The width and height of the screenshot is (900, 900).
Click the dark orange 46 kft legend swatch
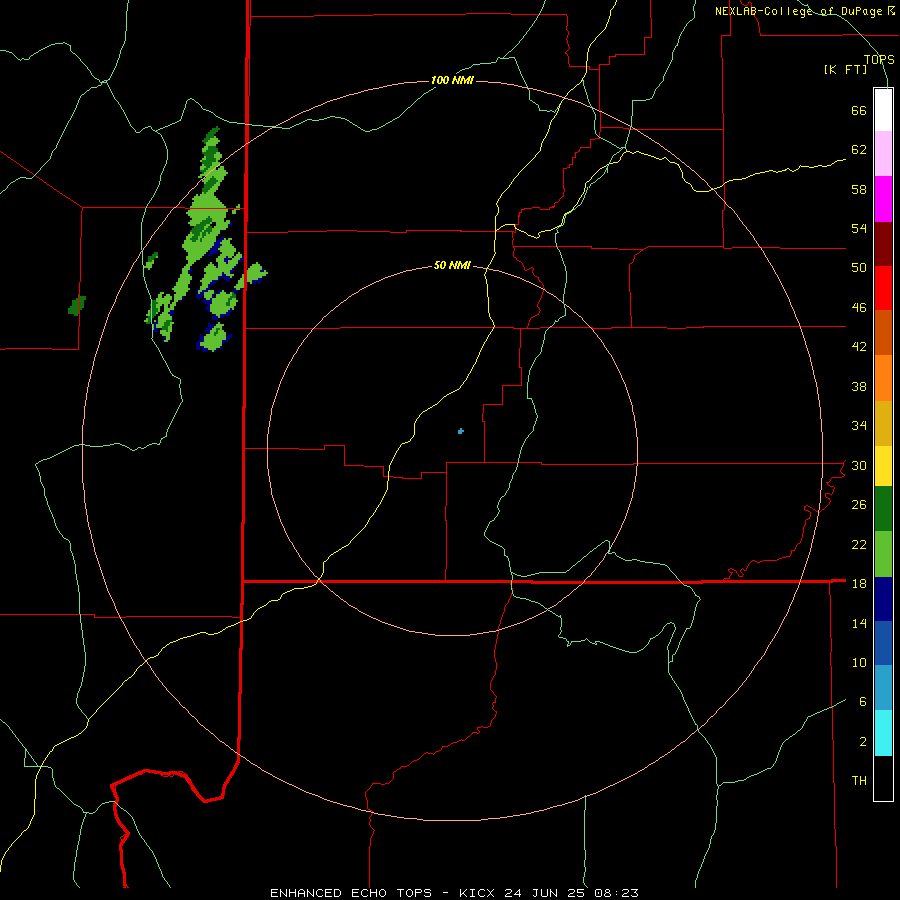[883, 333]
